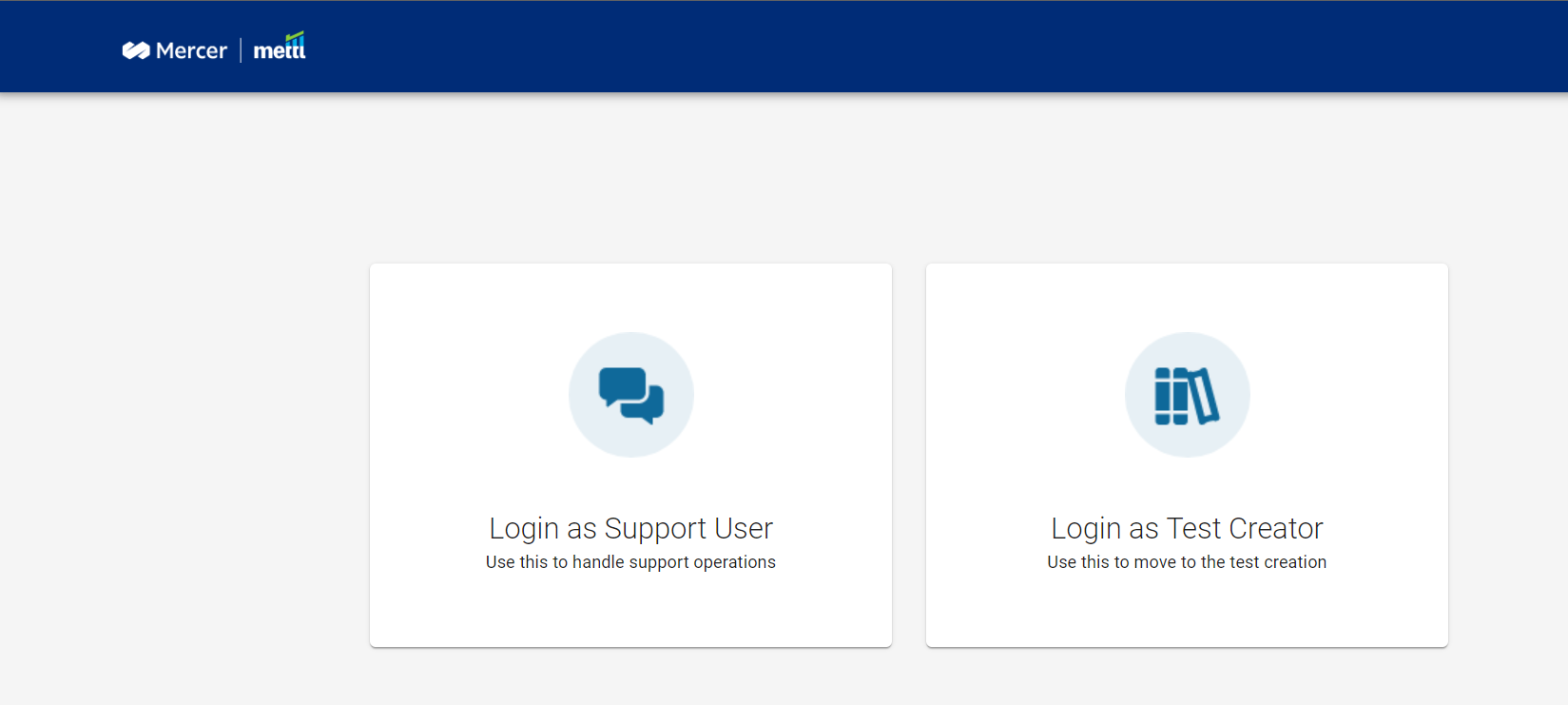Click the books test creator icon
This screenshot has height=705, width=1568.
[x=1187, y=395]
